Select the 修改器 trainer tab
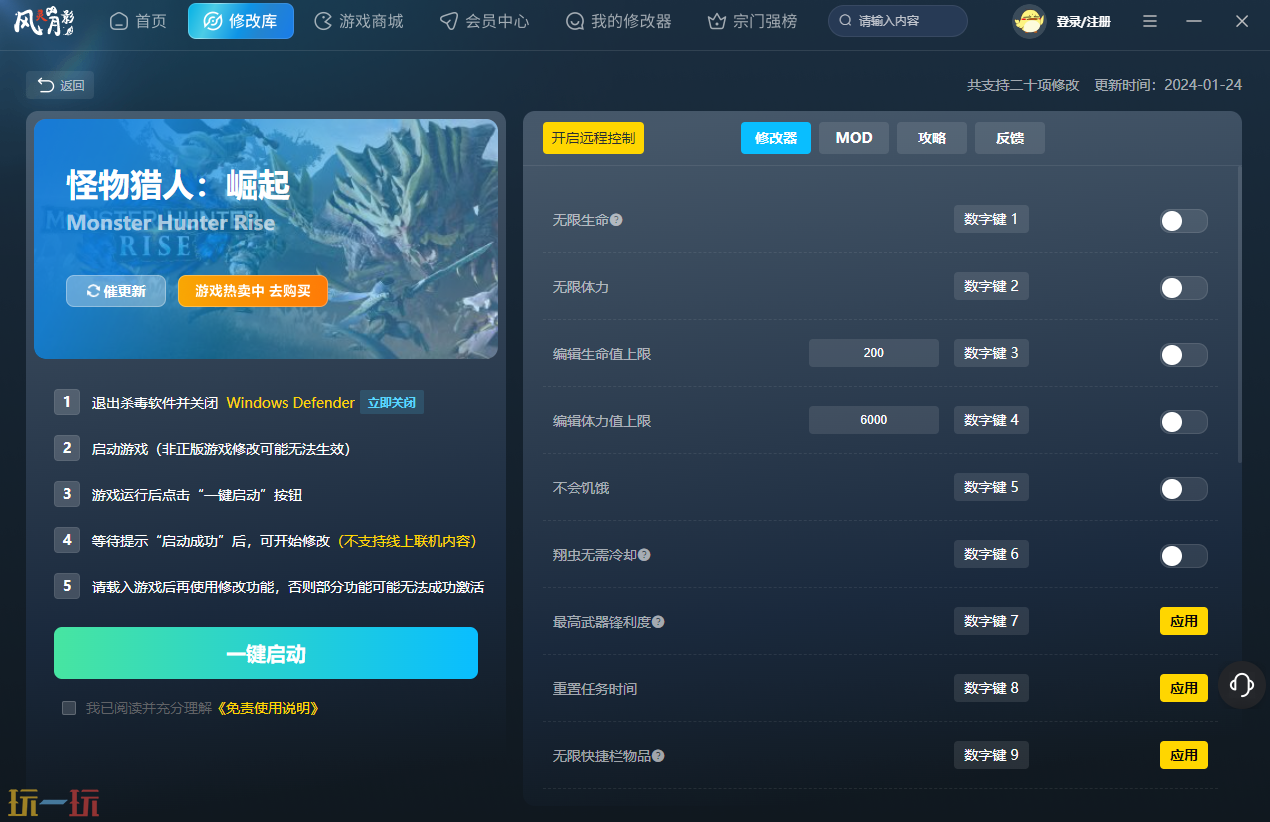The height and width of the screenshot is (822, 1270). pyautogui.click(x=776, y=138)
